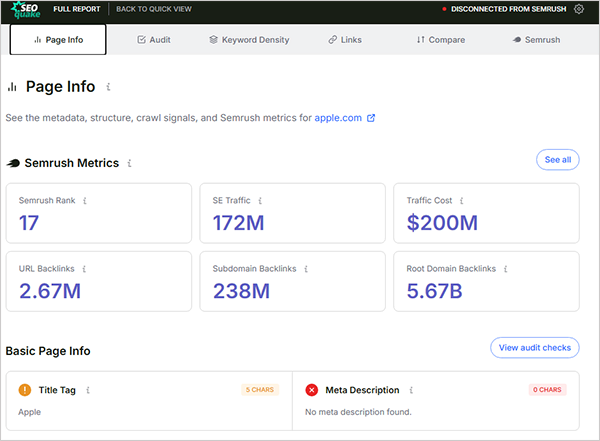Open the Audit tab
The width and height of the screenshot is (600, 441).
point(154,40)
